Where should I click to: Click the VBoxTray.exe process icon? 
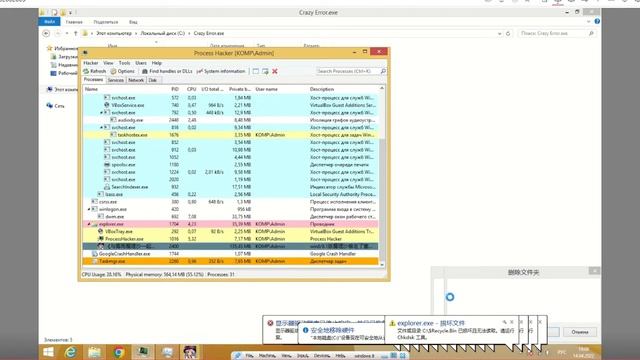(100, 231)
